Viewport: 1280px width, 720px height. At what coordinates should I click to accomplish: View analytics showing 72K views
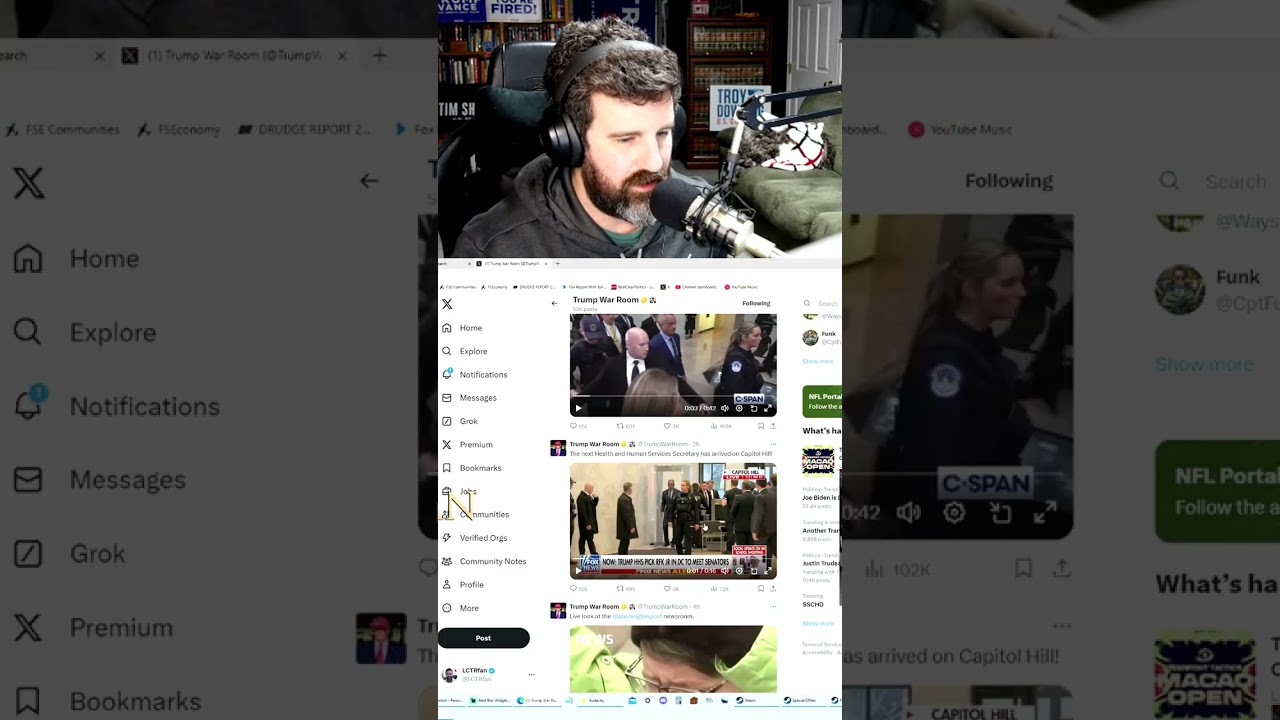click(722, 589)
